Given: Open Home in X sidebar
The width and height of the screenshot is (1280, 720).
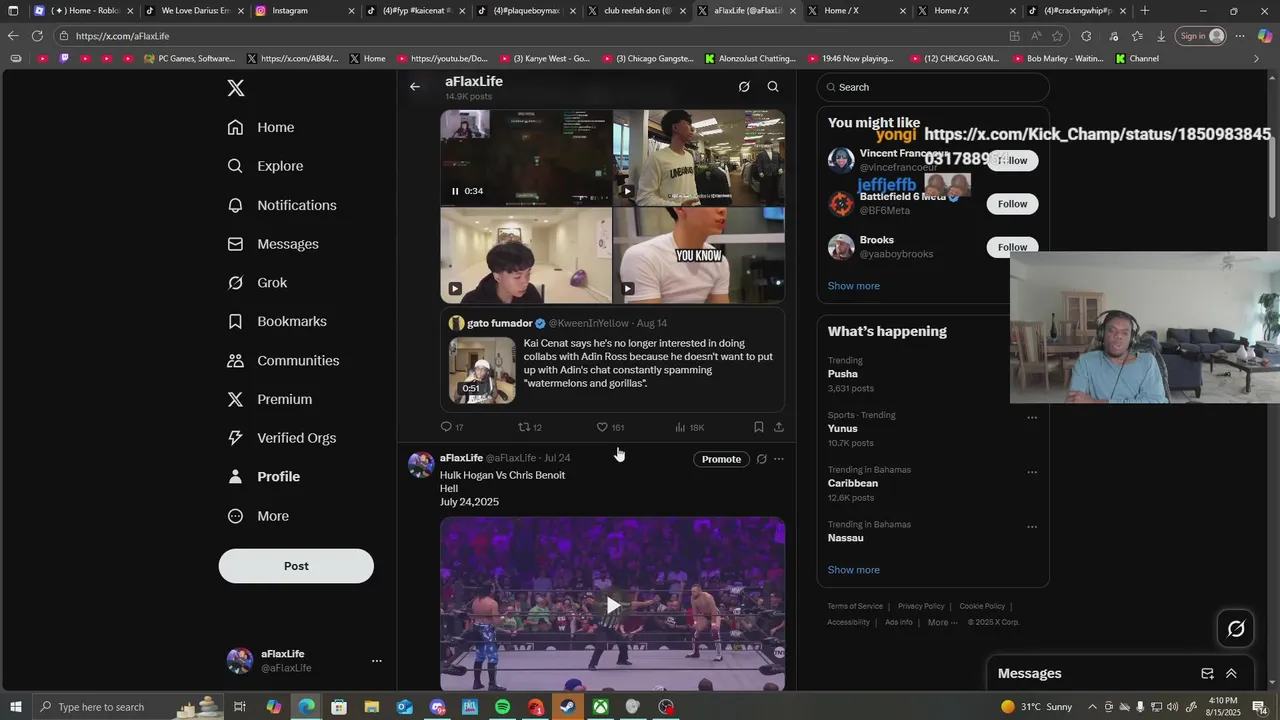Looking at the screenshot, I should pos(261,127).
